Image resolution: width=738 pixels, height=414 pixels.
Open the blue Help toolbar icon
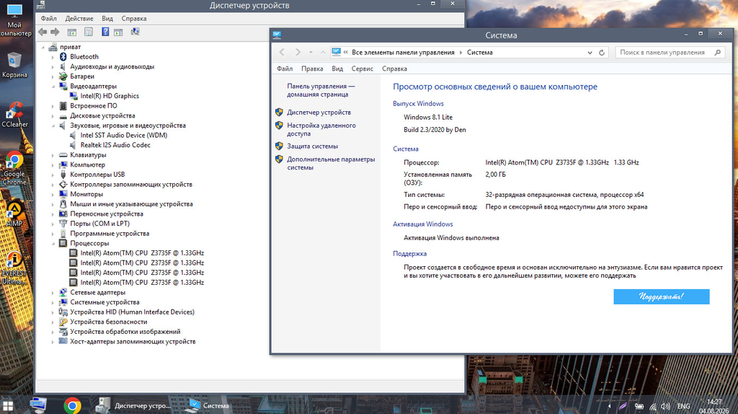105,32
